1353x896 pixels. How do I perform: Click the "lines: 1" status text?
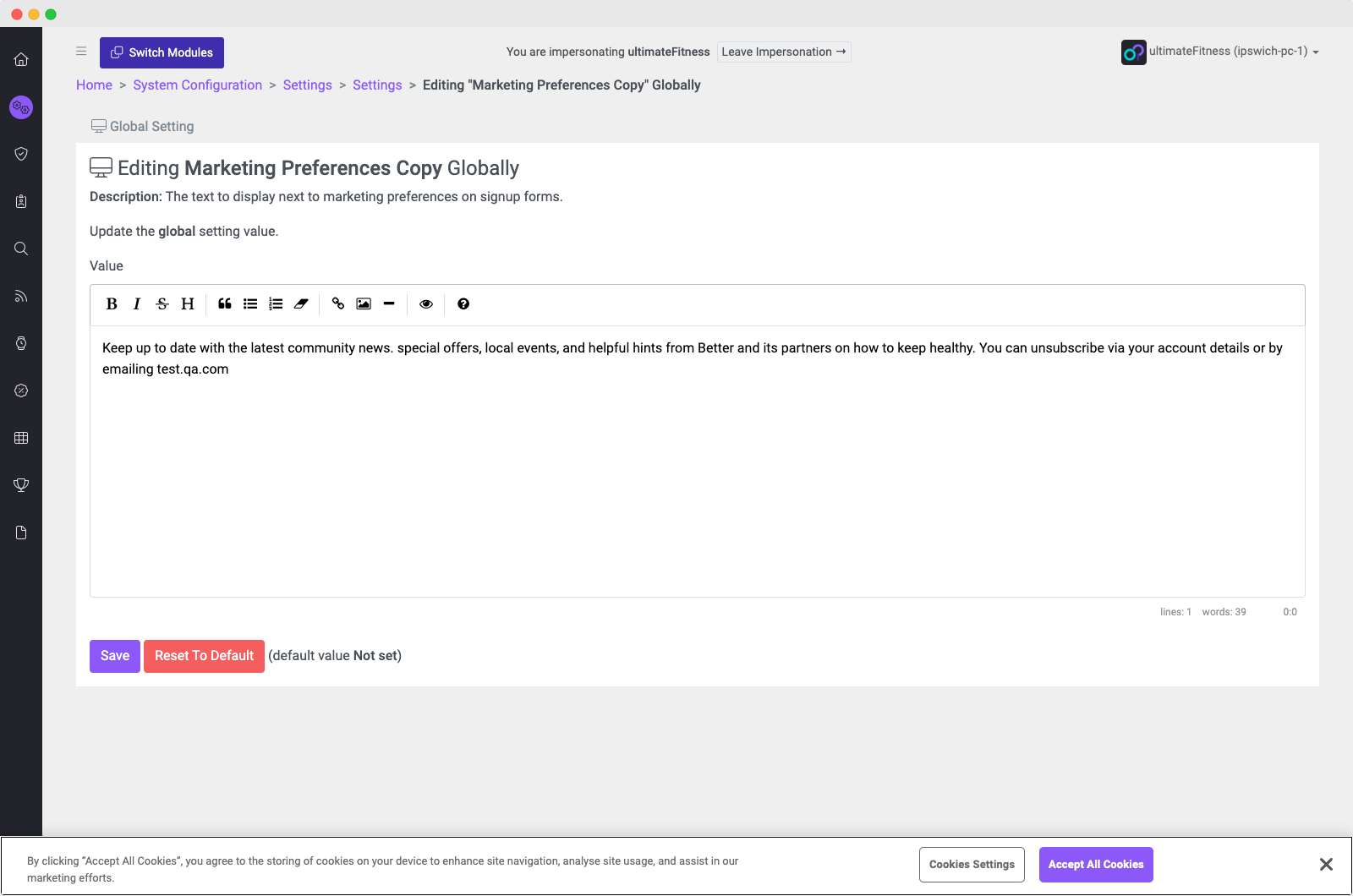pos(1175,612)
